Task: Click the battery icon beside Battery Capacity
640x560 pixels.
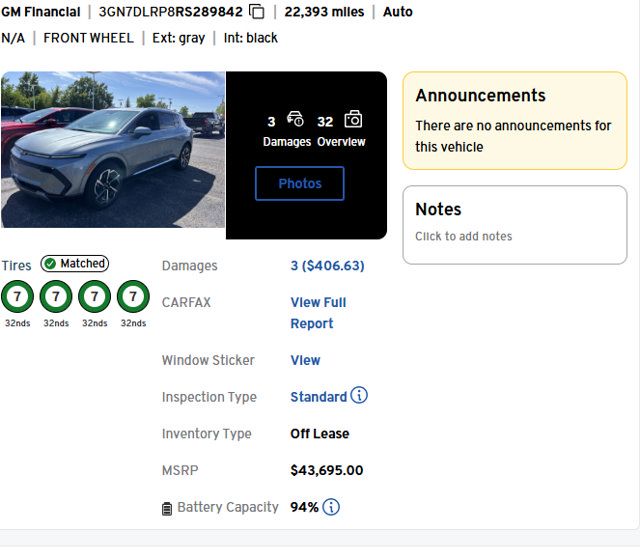Action: coord(167,509)
